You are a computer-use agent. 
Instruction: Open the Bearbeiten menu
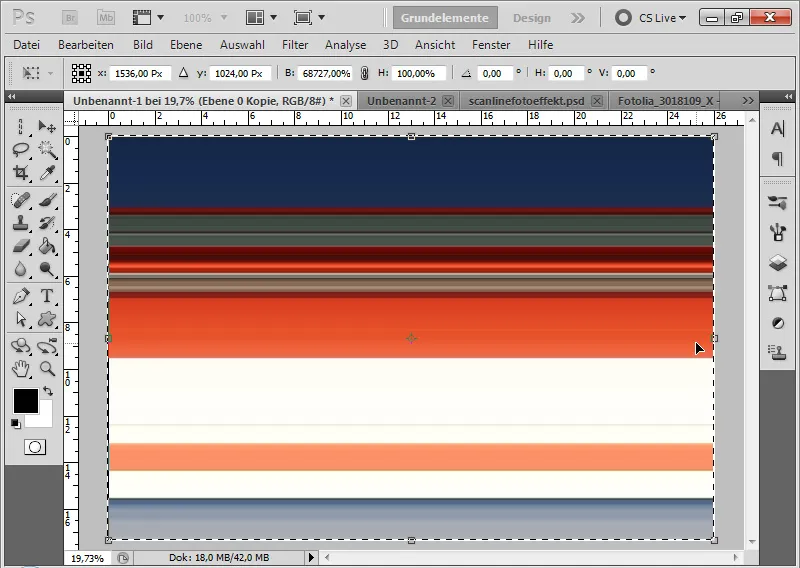coord(86,45)
